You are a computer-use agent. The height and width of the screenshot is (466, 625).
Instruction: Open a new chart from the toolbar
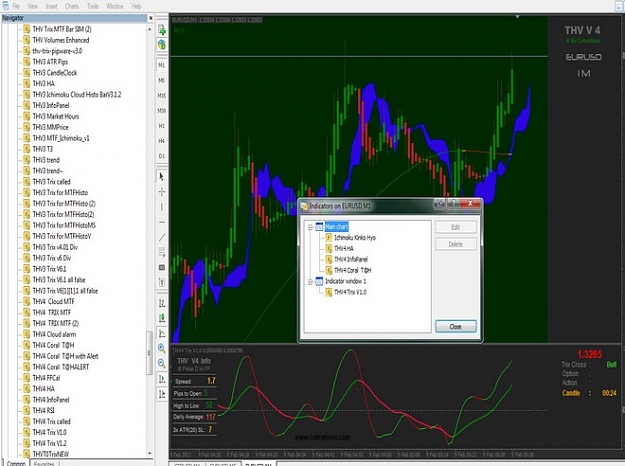click(x=161, y=29)
